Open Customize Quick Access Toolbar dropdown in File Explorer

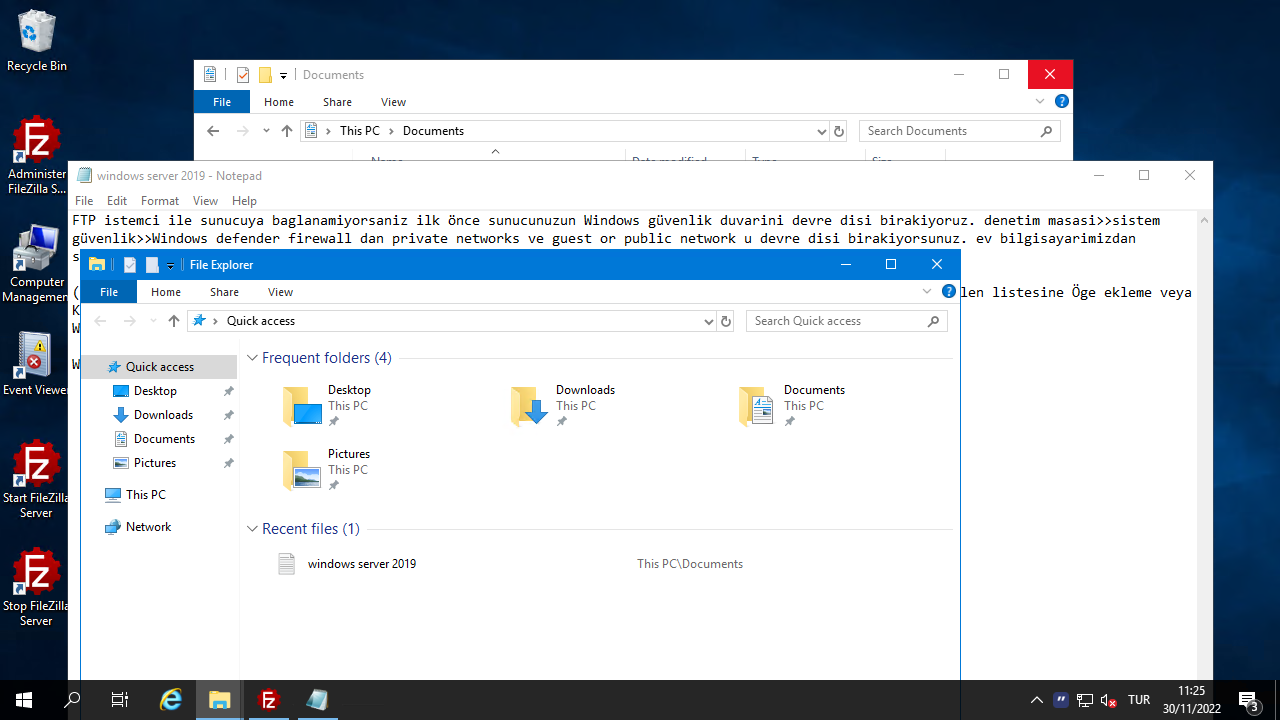[x=170, y=265]
